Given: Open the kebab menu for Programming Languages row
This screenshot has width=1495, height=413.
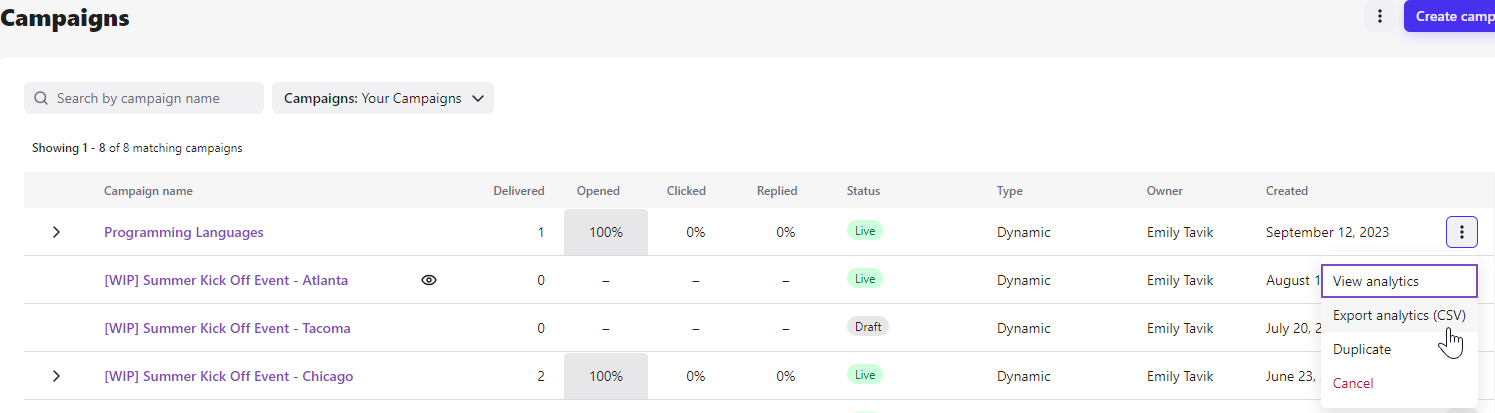Looking at the screenshot, I should click(1461, 232).
